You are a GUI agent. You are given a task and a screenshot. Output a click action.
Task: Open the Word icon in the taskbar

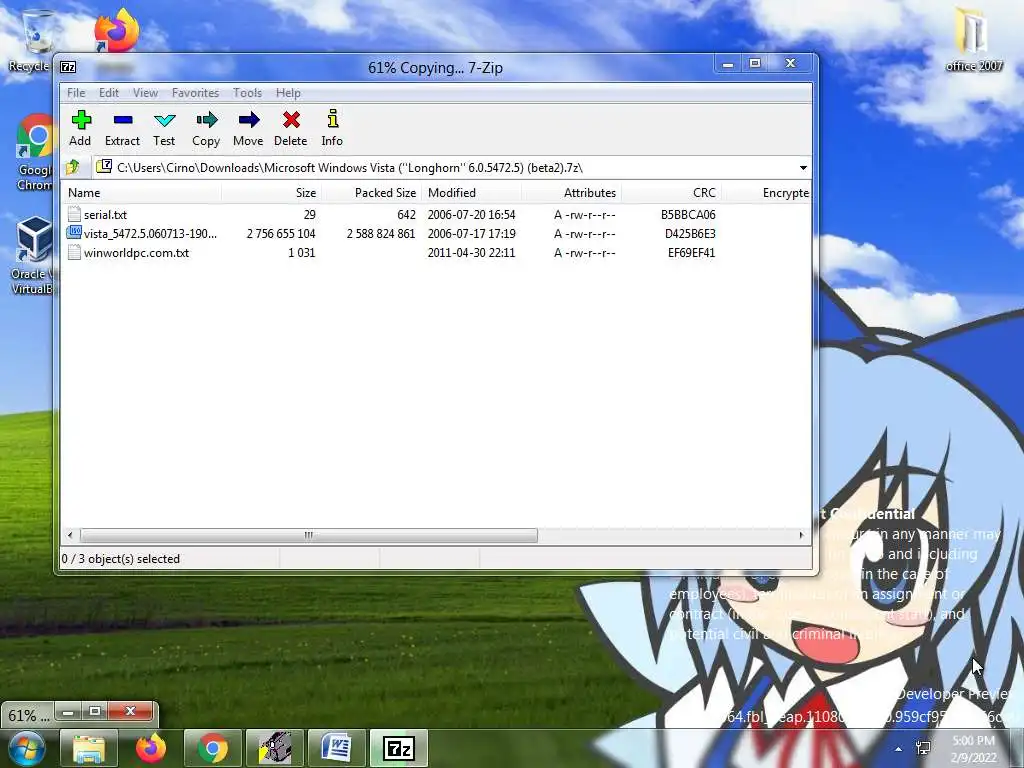click(x=337, y=748)
